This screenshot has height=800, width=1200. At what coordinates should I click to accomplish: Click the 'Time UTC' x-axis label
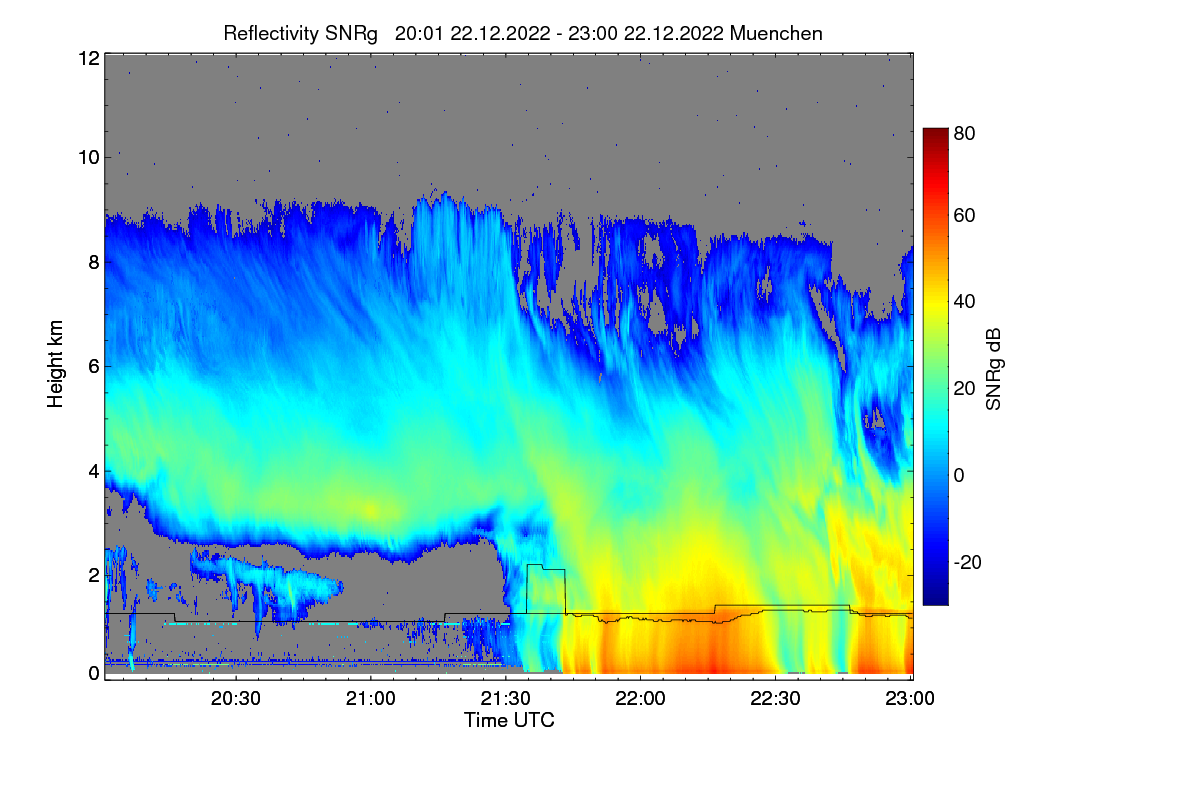[509, 720]
